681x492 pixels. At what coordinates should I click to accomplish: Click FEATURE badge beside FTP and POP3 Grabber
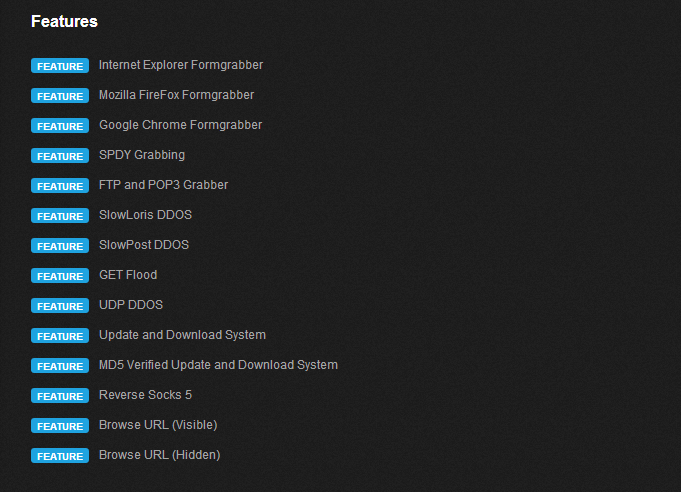coord(60,185)
